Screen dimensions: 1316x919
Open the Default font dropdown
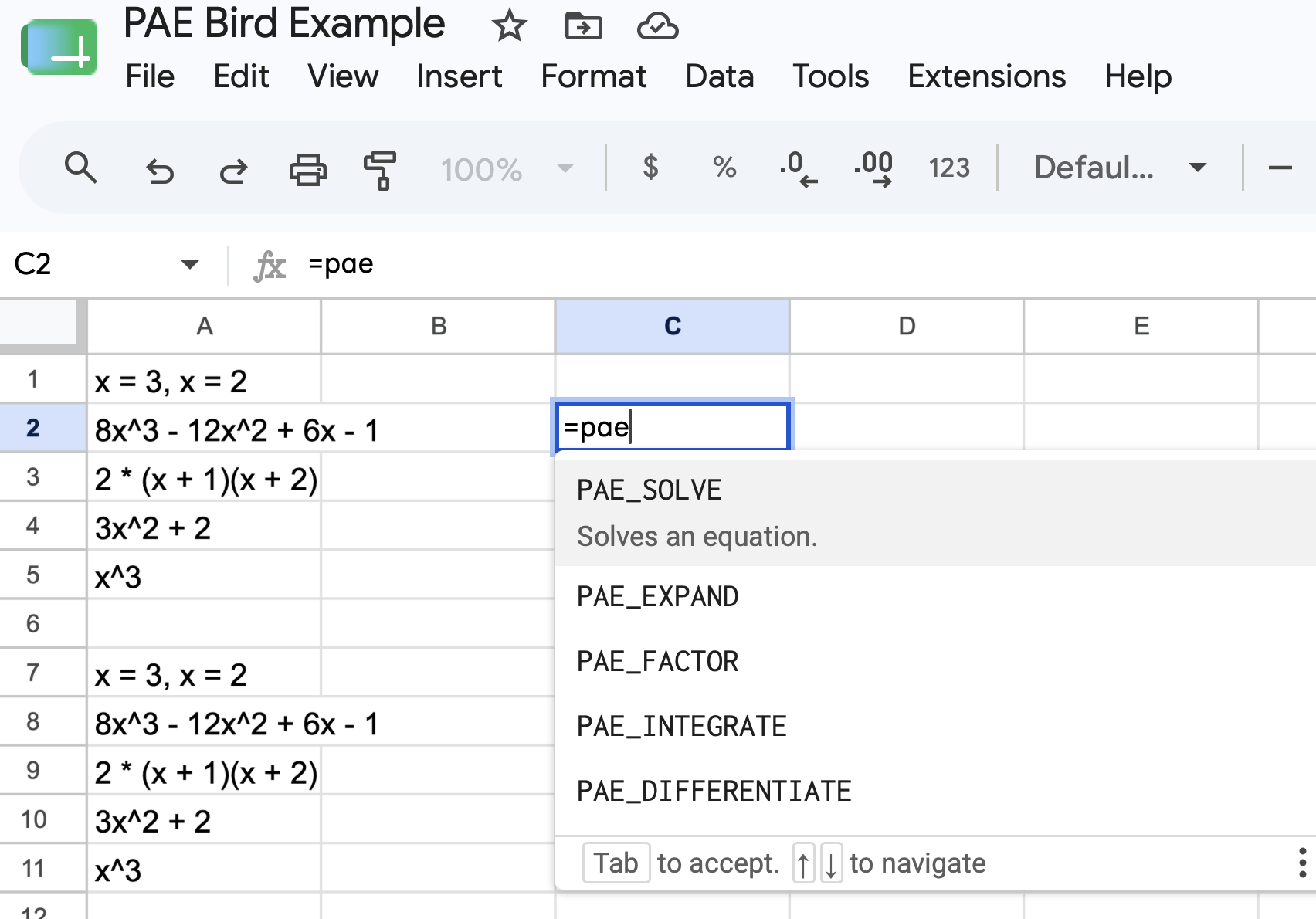point(1120,168)
